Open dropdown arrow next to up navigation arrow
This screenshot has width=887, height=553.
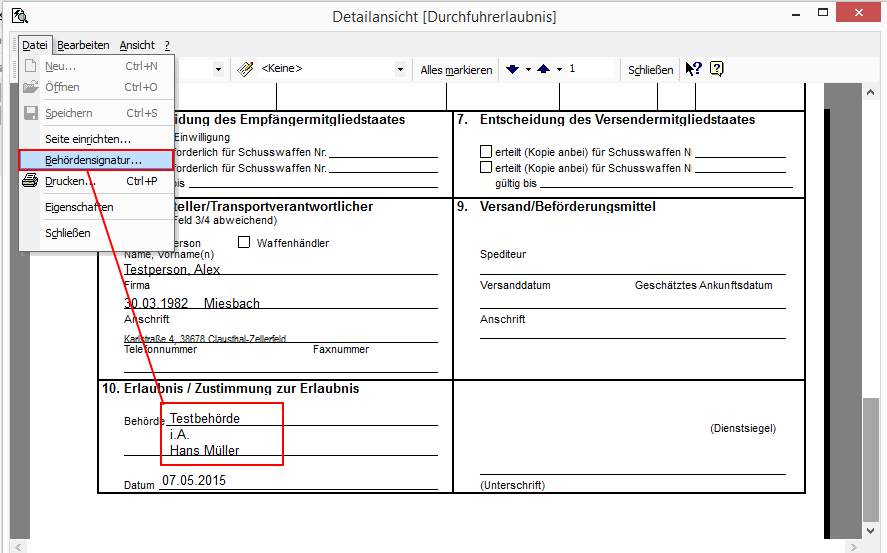click(559, 69)
